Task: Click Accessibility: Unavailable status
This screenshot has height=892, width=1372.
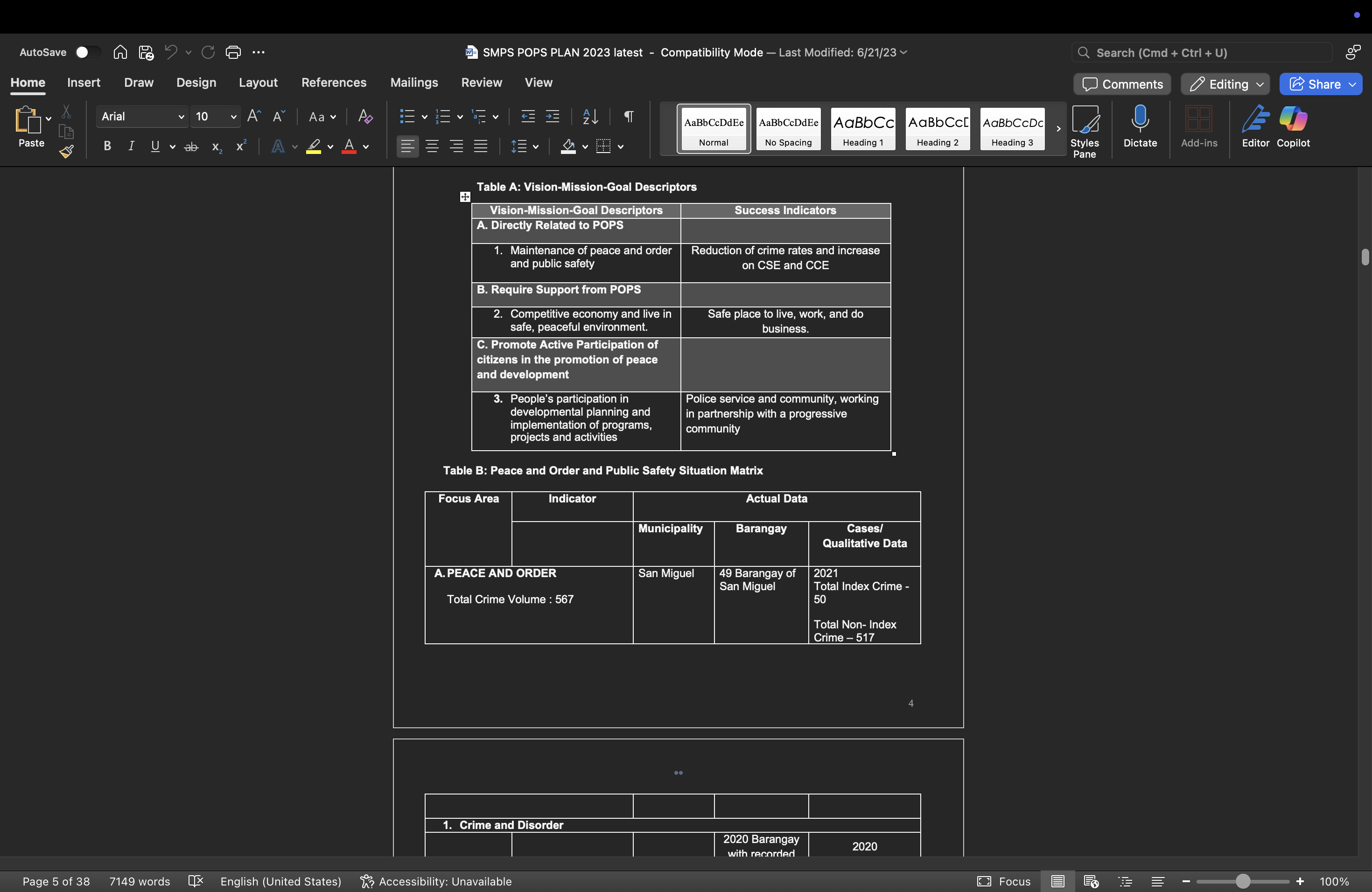Action: [x=436, y=881]
